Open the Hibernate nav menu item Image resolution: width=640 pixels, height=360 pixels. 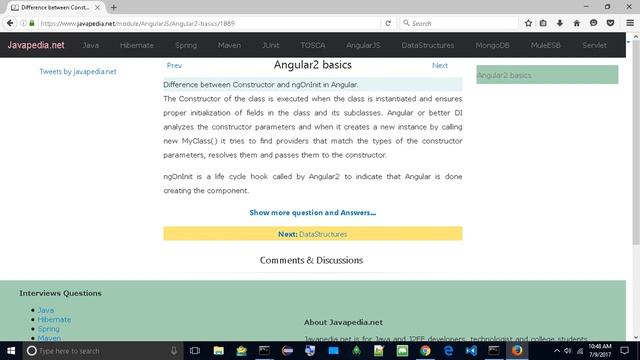tap(137, 45)
